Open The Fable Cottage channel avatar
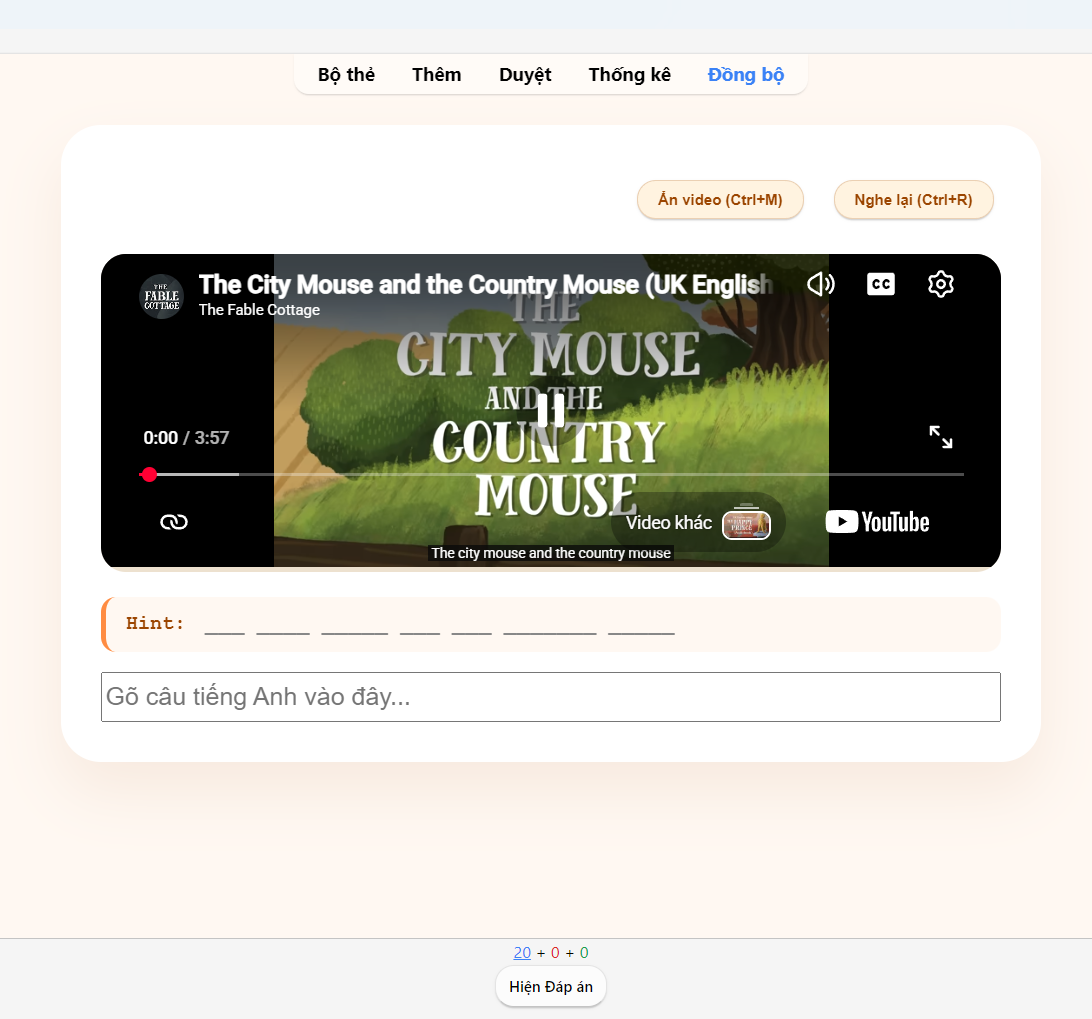 coord(162,297)
